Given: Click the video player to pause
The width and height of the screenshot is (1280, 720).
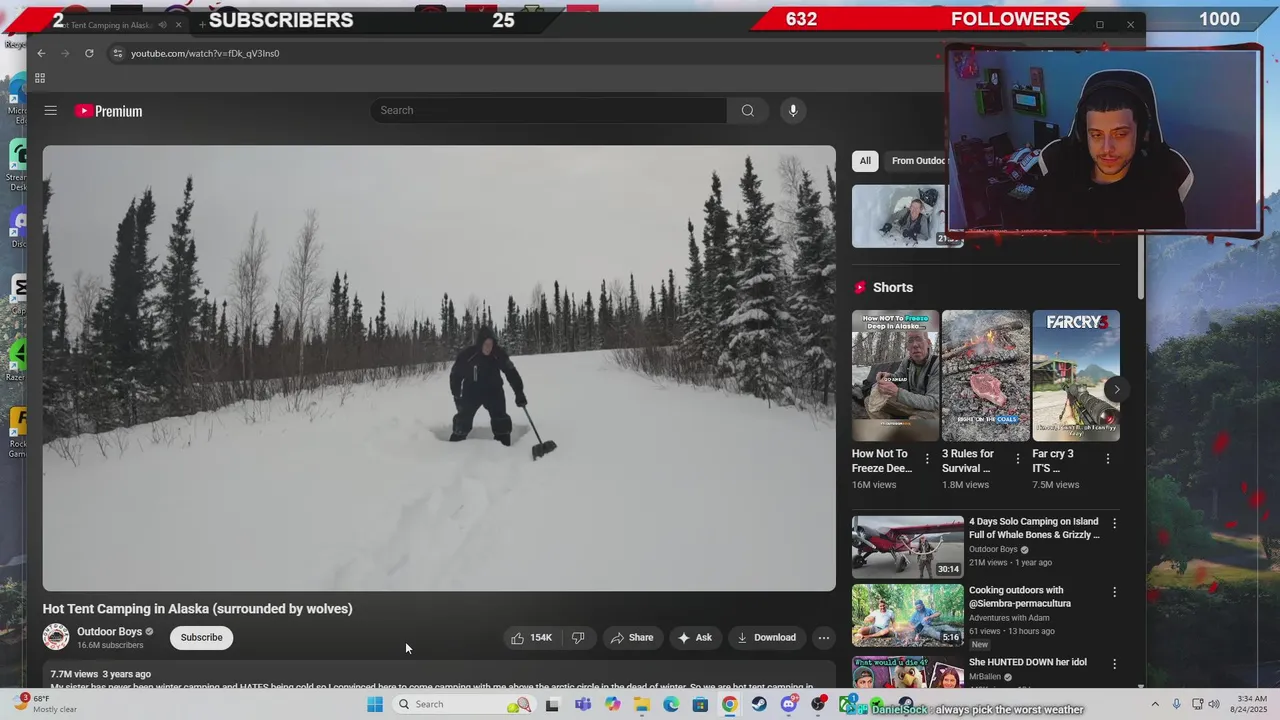Looking at the screenshot, I should click(x=439, y=368).
